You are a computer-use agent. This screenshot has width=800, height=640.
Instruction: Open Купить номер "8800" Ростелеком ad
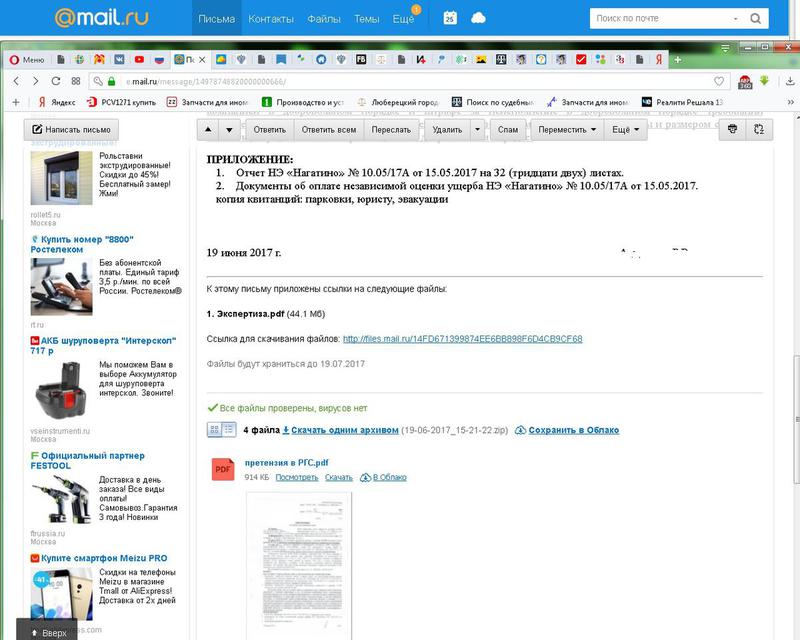pos(82,244)
